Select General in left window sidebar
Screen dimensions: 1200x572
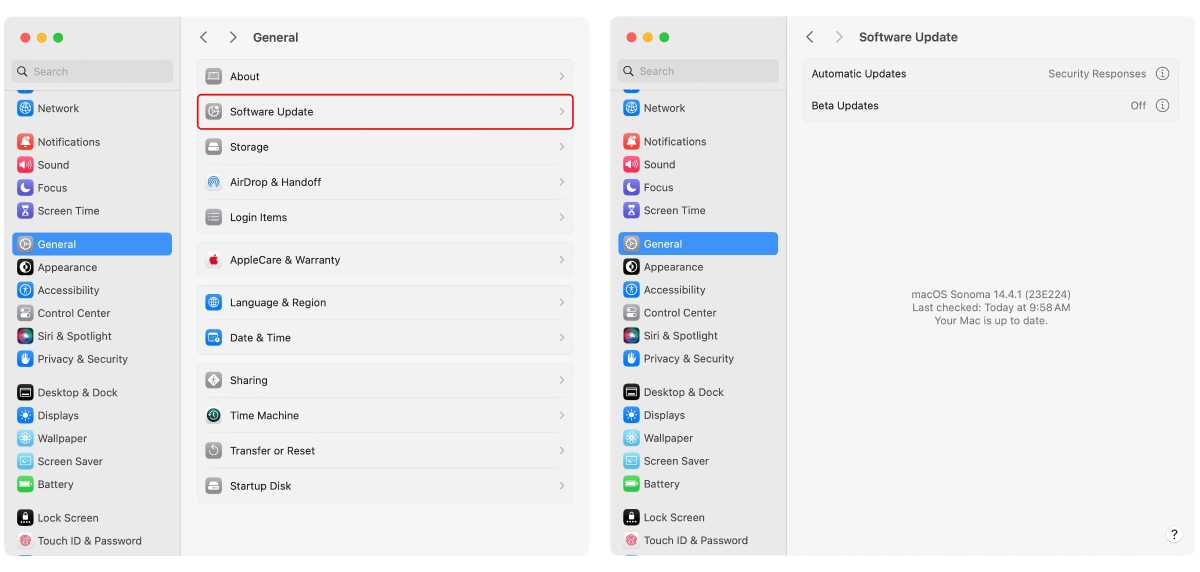(x=92, y=244)
